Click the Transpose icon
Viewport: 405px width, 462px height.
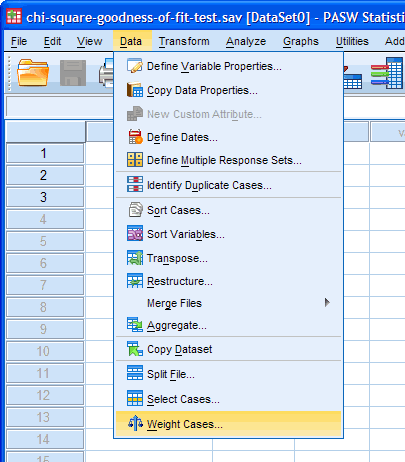click(x=135, y=258)
